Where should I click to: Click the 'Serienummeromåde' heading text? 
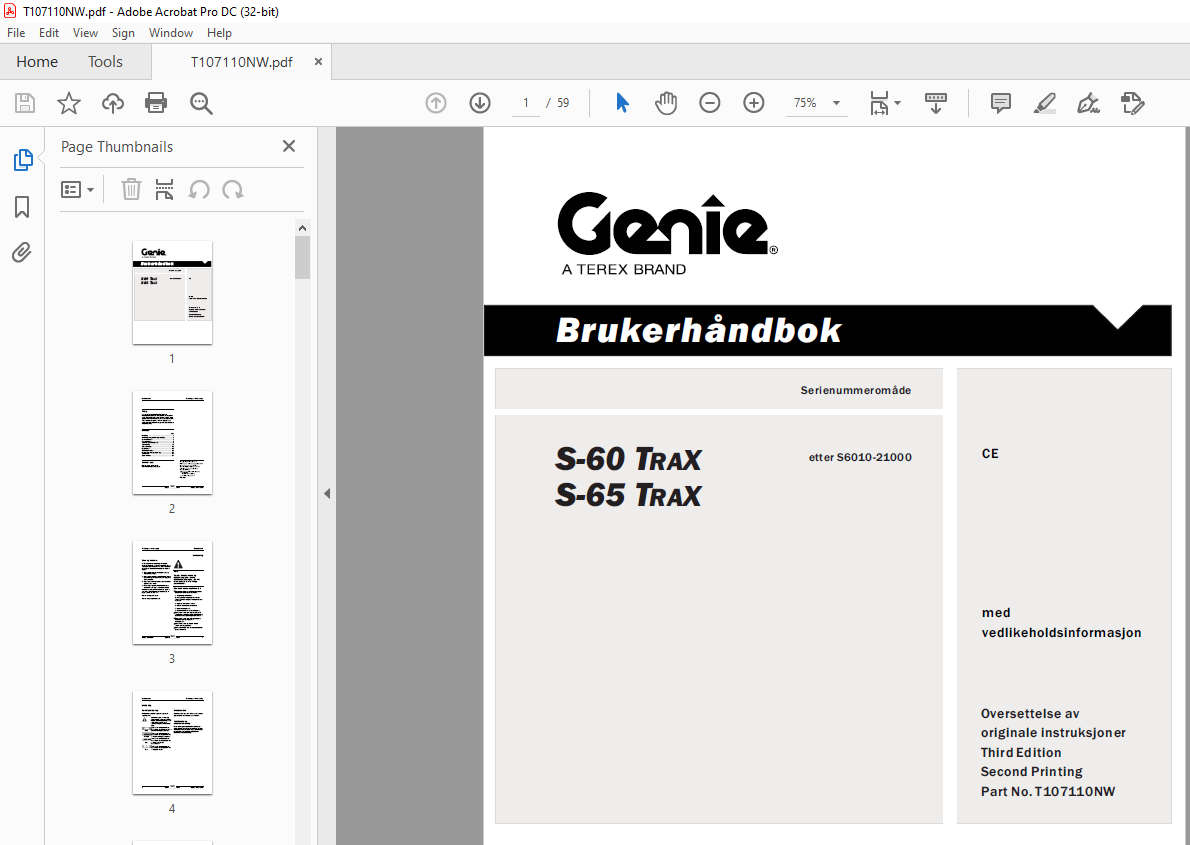click(856, 390)
